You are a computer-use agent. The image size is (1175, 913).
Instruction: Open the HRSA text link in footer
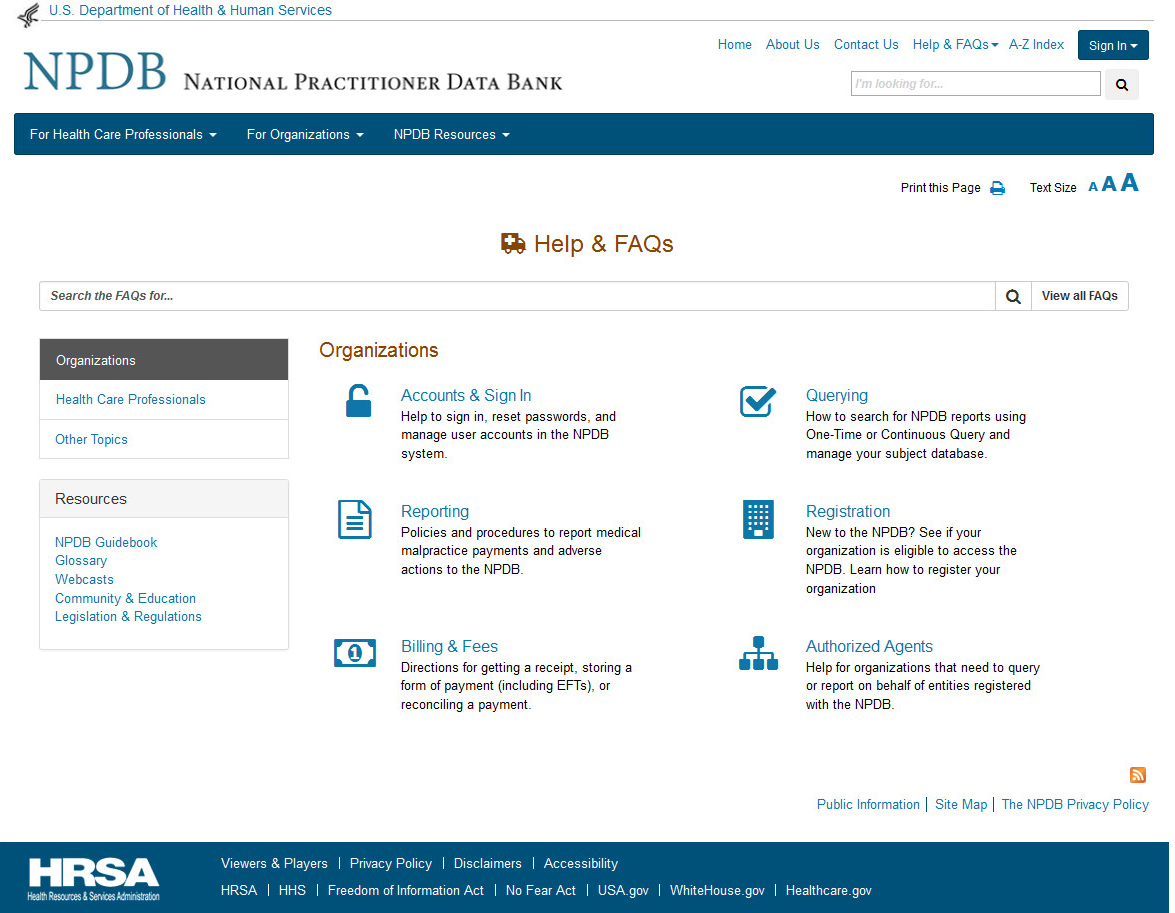click(x=238, y=891)
